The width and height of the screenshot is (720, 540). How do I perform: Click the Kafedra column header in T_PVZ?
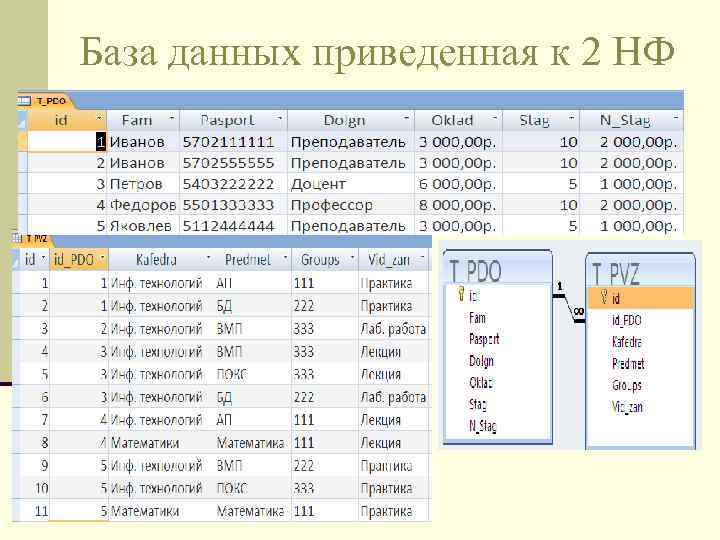161,260
